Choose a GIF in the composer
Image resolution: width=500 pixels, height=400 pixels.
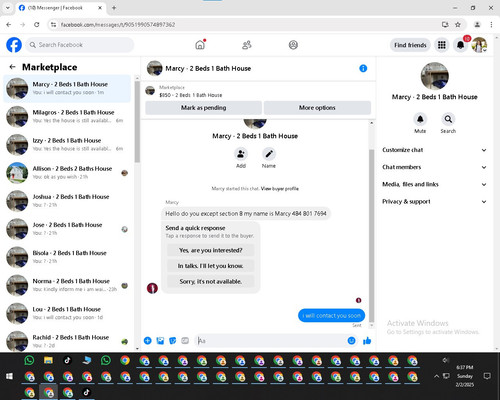click(x=185, y=341)
